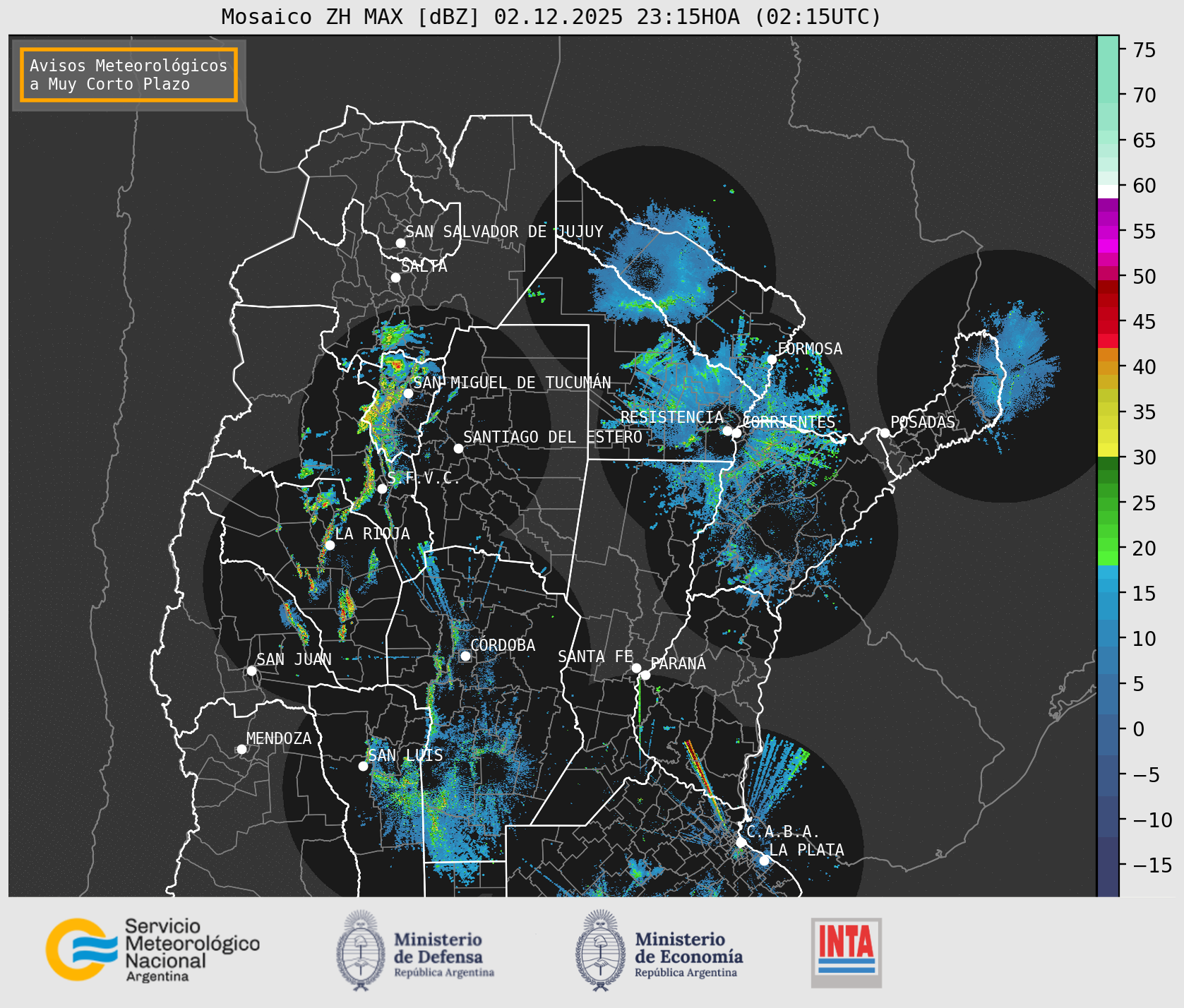The height and width of the screenshot is (1008, 1184).
Task: Click the CÓRDOBA label text
Action: point(503,645)
